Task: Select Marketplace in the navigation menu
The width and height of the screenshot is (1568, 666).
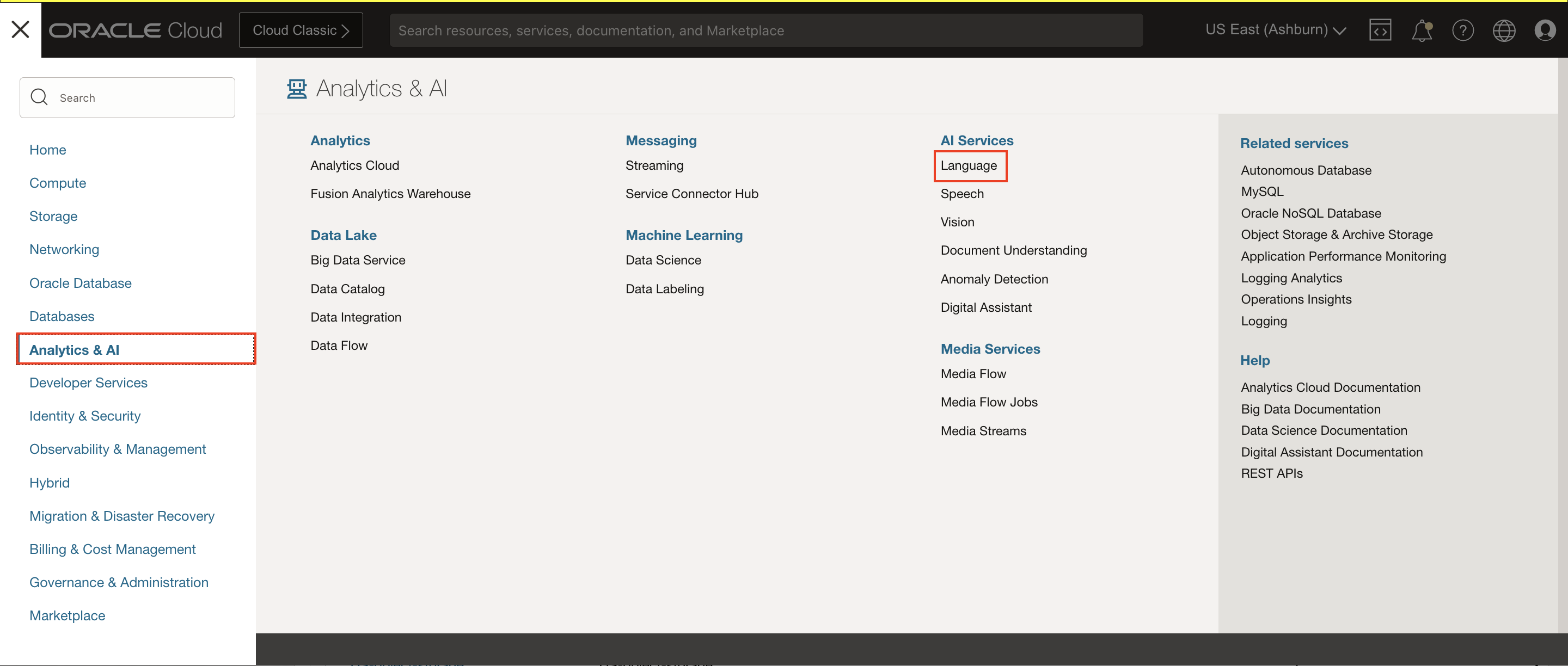Action: (67, 615)
